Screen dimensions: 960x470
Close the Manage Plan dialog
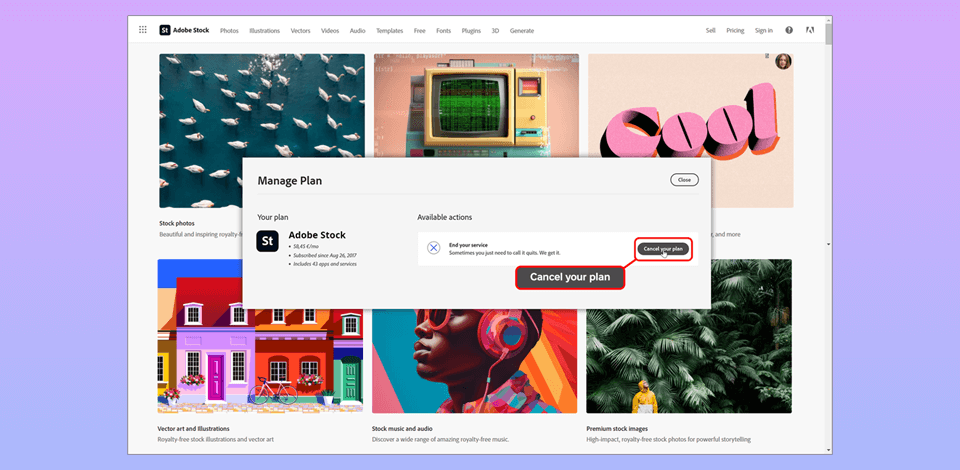coord(684,180)
